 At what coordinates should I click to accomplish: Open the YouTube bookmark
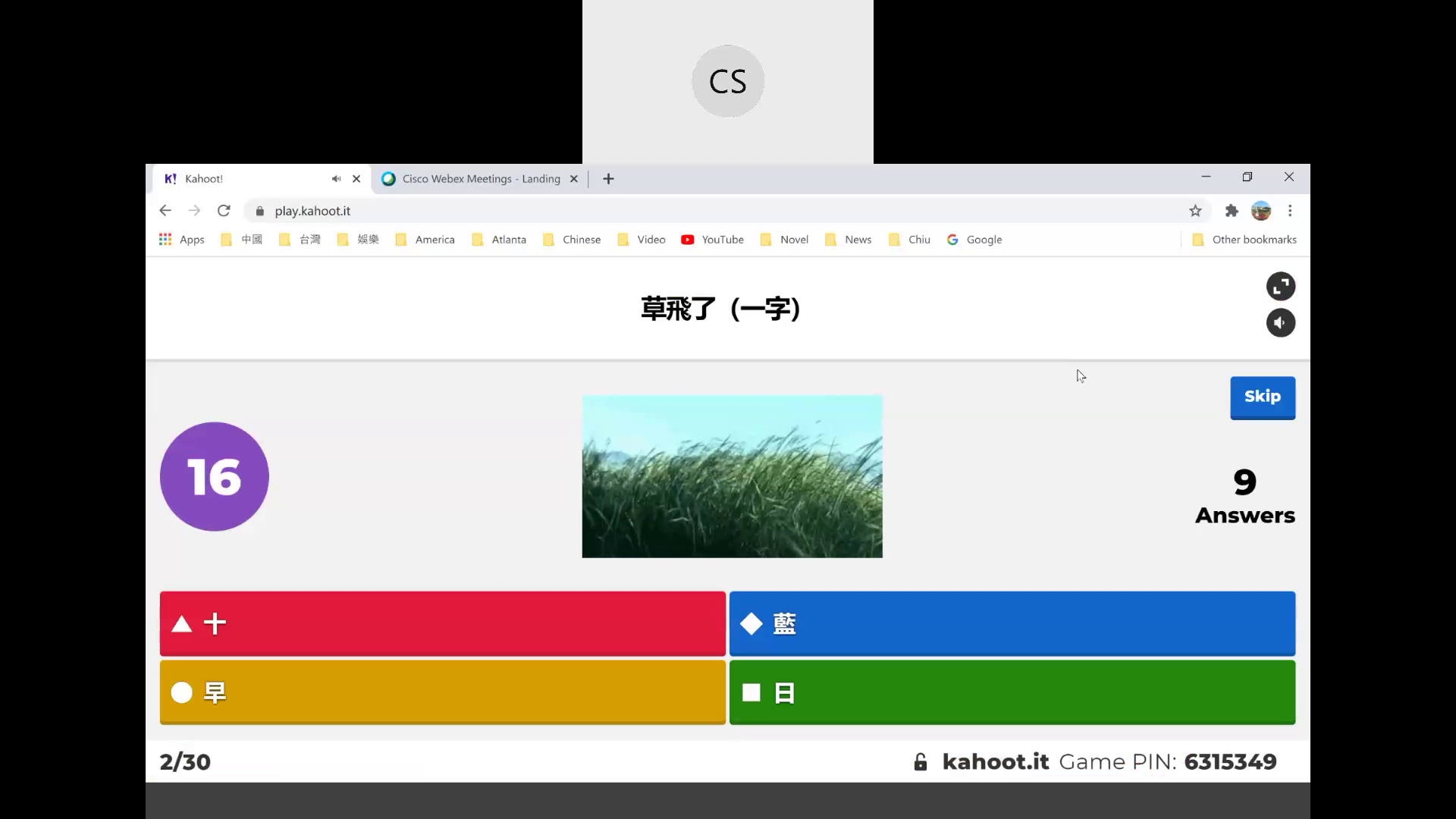711,240
